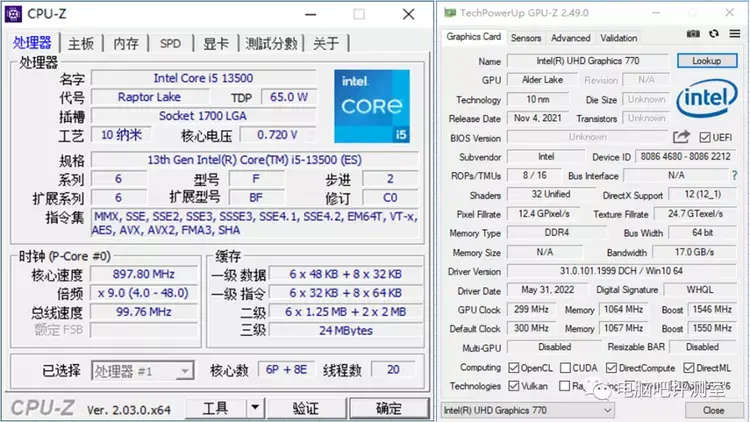Click the 工具 button
The width and height of the screenshot is (750, 422).
click(x=216, y=408)
